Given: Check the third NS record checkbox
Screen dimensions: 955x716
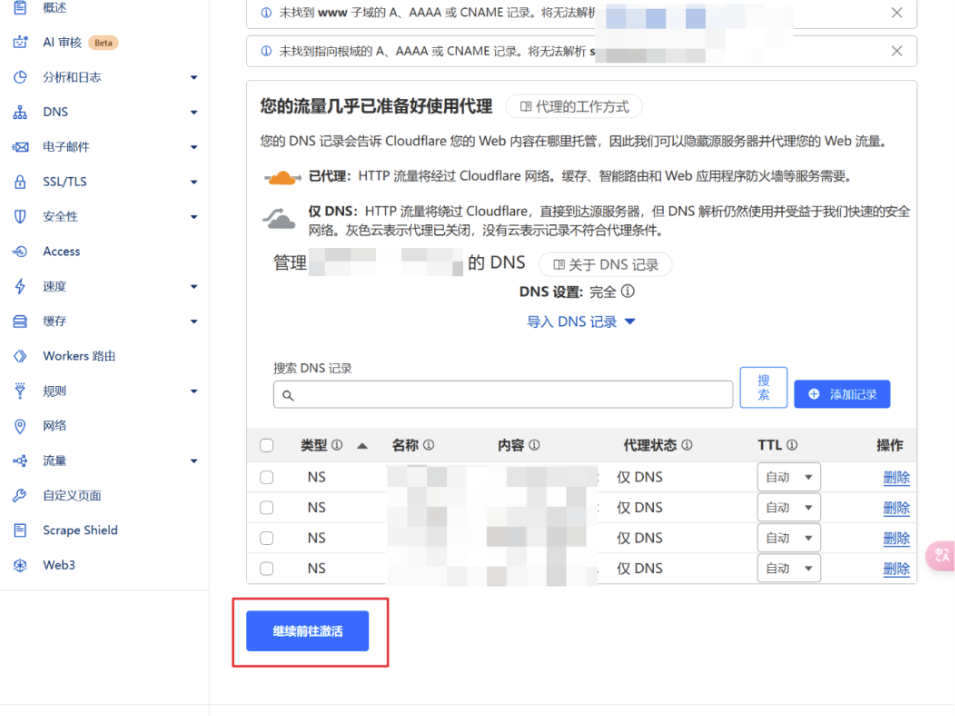Looking at the screenshot, I should 267,538.
